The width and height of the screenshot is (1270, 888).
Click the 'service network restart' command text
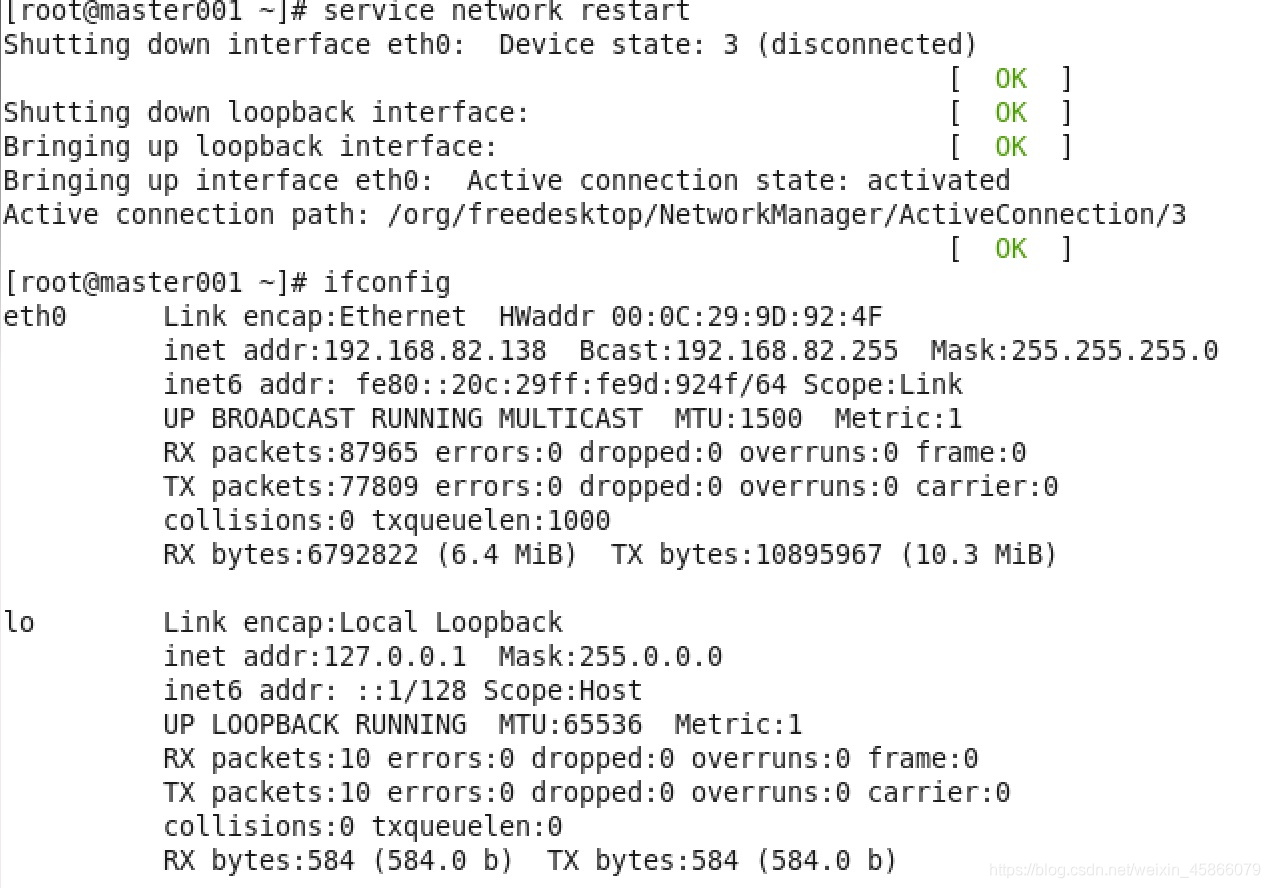pyautogui.click(x=506, y=12)
